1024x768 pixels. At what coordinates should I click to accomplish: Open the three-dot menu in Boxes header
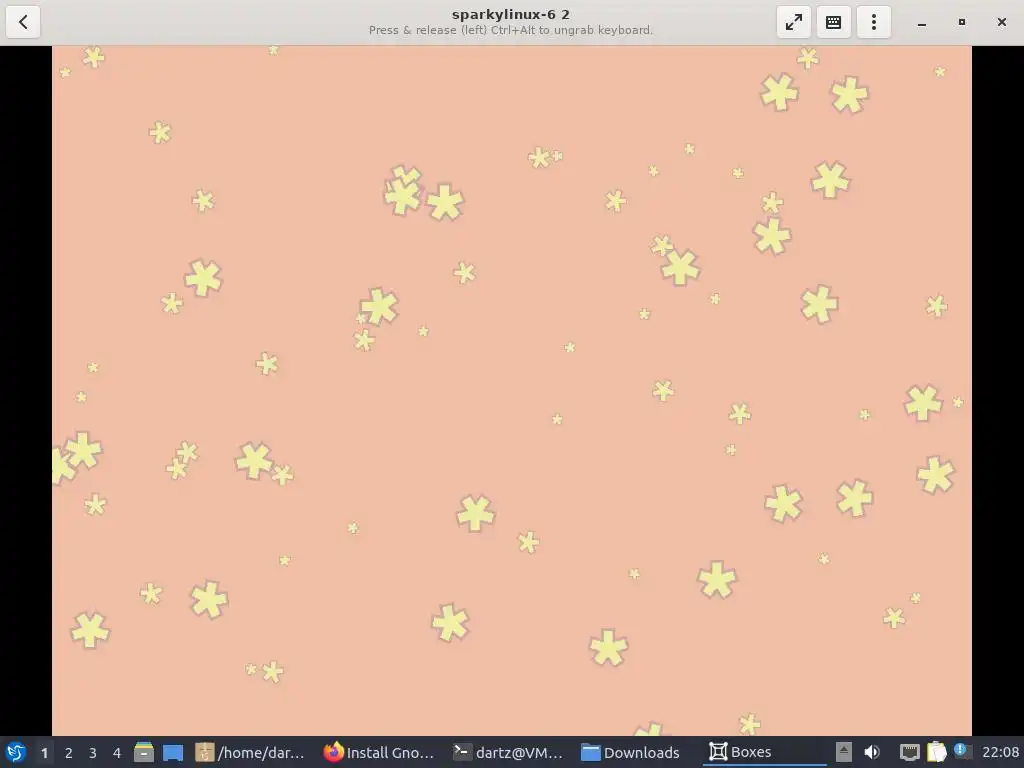coord(874,22)
